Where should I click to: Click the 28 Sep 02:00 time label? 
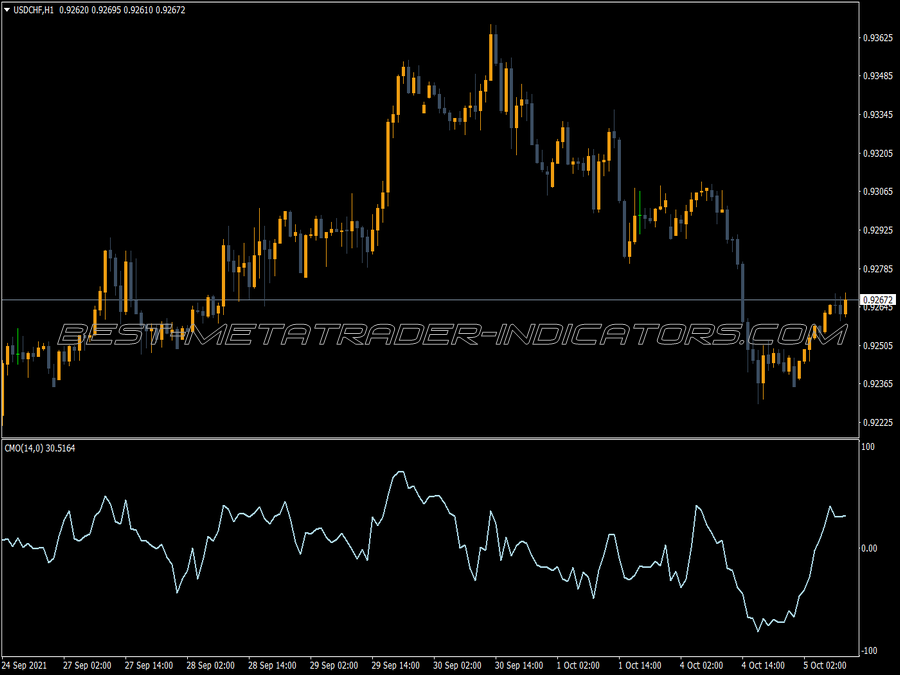(x=210, y=665)
